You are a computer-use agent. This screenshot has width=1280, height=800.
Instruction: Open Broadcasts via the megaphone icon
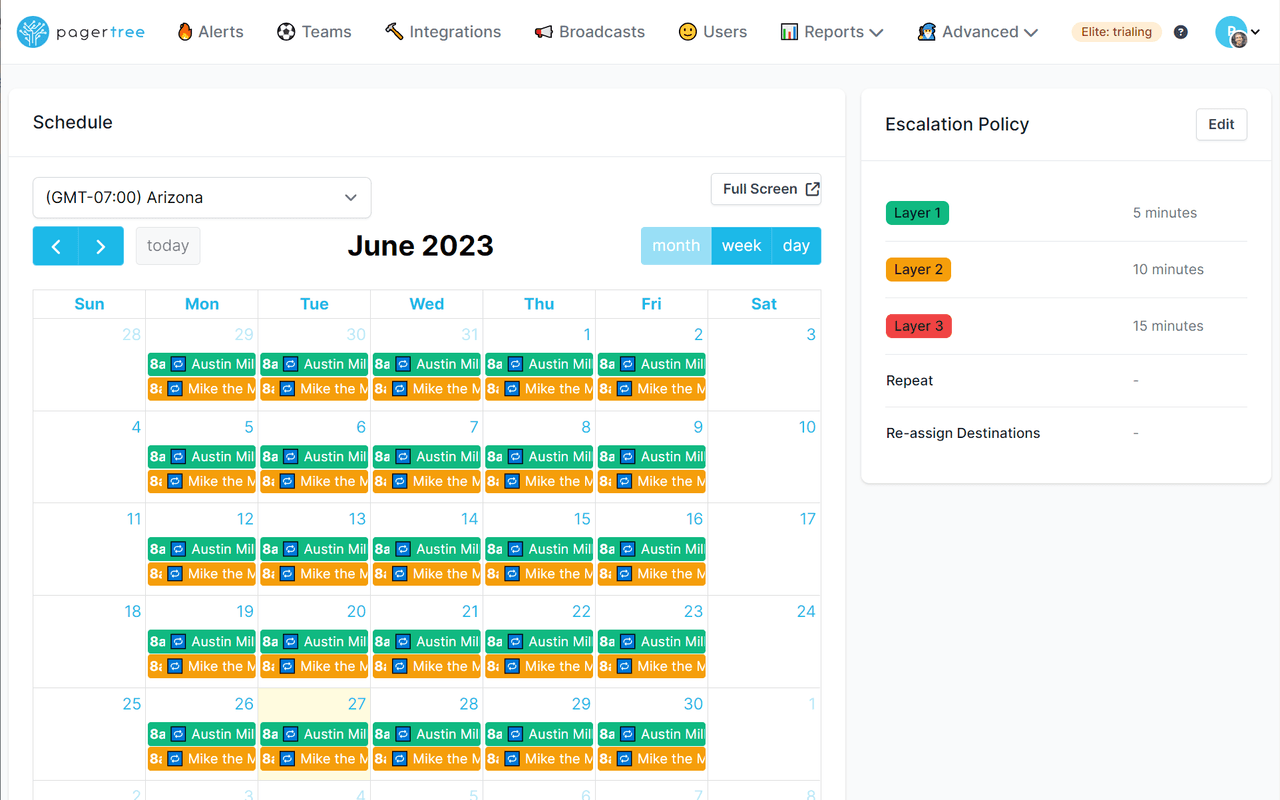543,31
